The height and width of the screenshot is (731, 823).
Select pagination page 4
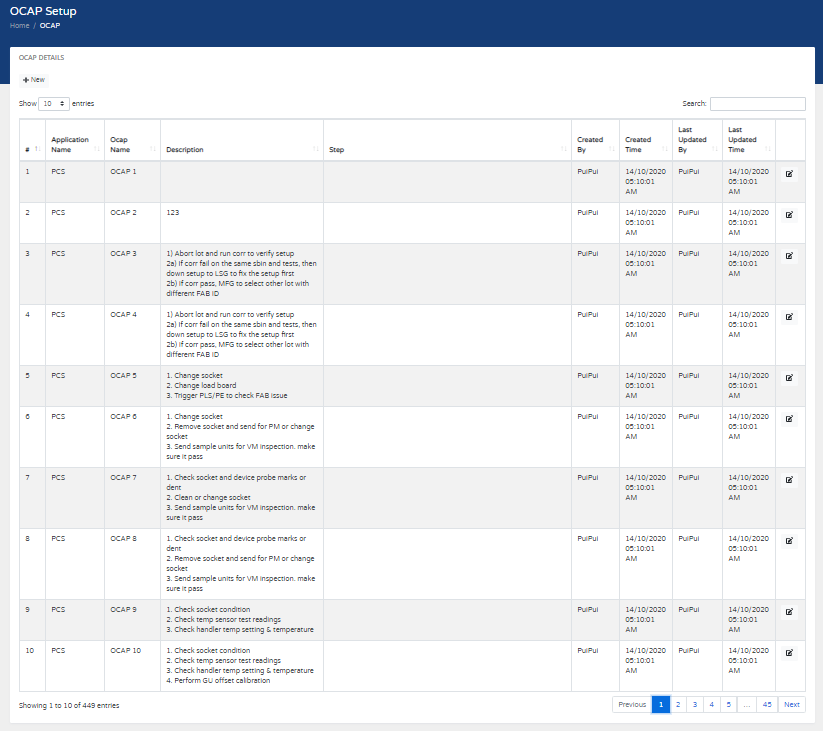711,705
